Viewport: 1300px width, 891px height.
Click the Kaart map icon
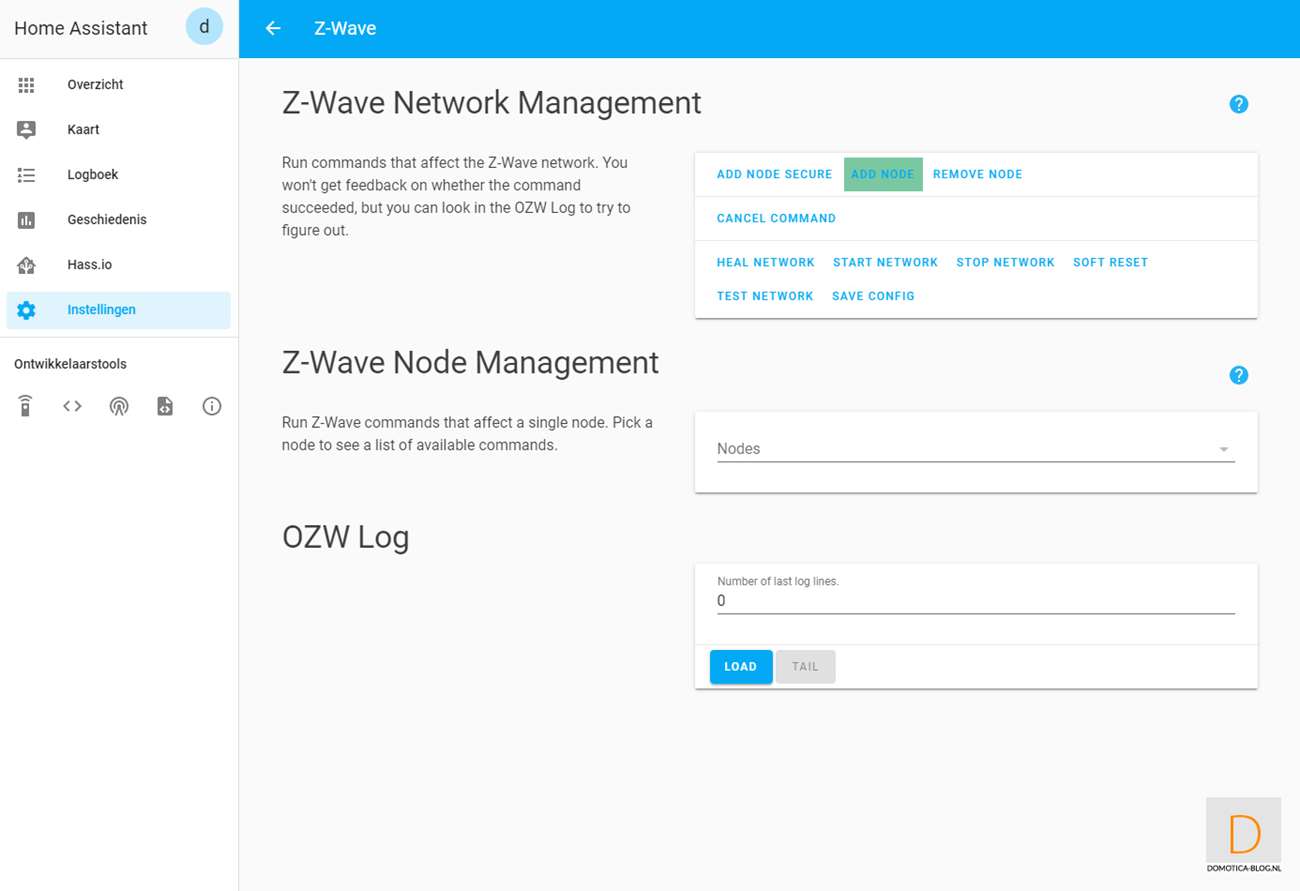[x=27, y=130]
